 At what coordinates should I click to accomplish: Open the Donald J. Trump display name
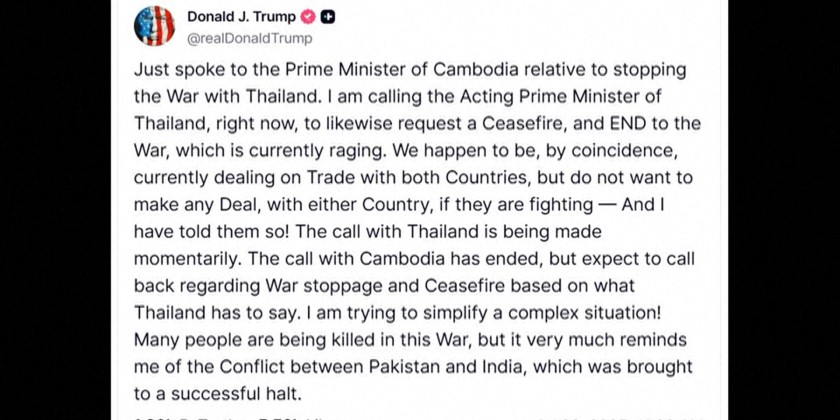pyautogui.click(x=241, y=17)
